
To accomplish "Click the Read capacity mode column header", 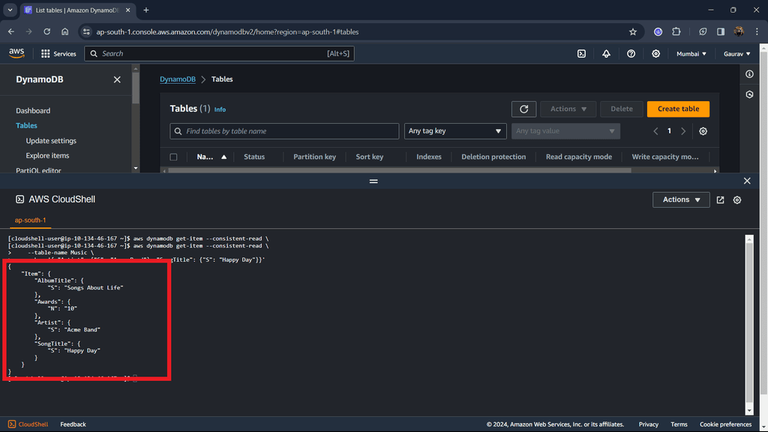I will coord(579,157).
